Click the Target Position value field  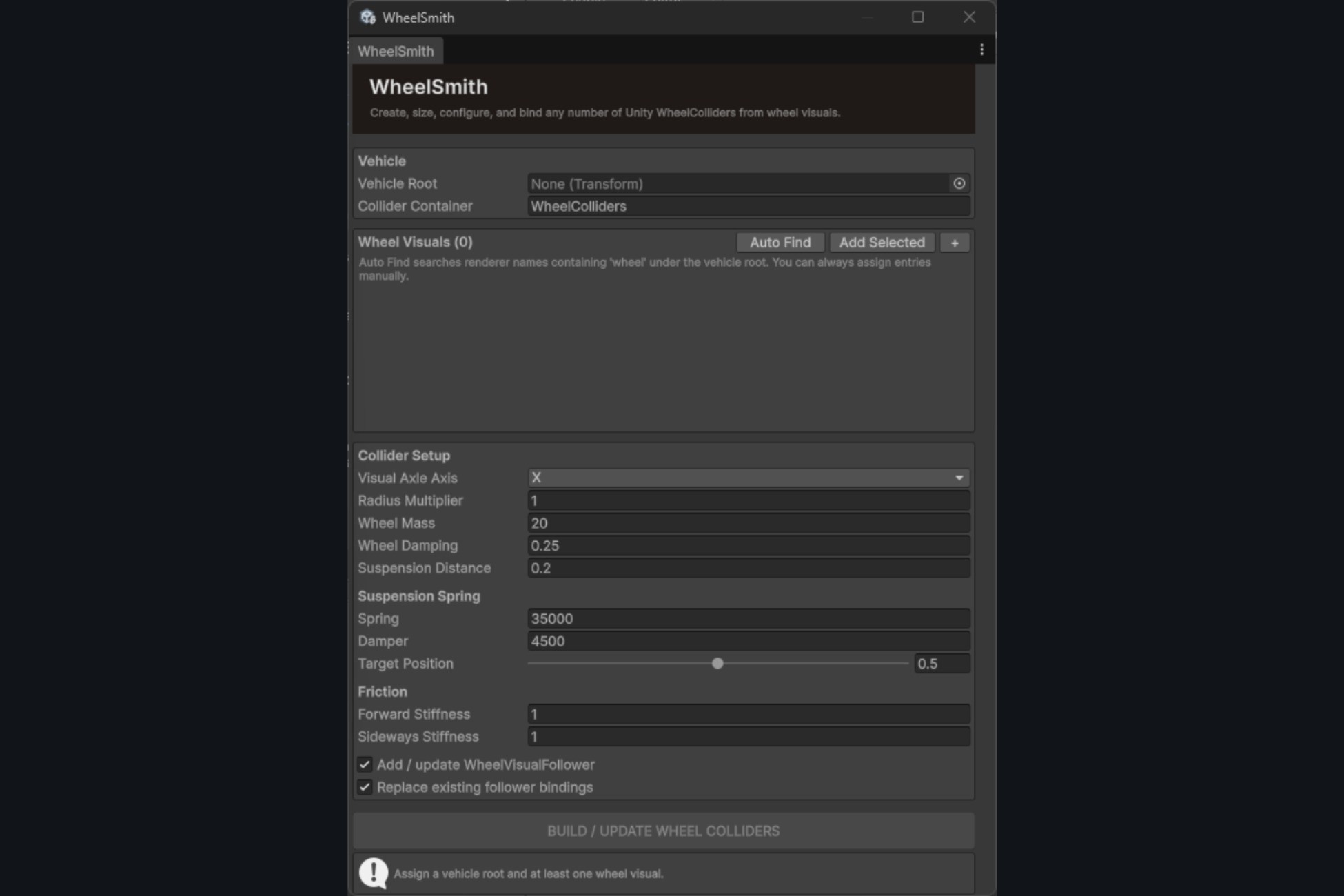coord(941,664)
